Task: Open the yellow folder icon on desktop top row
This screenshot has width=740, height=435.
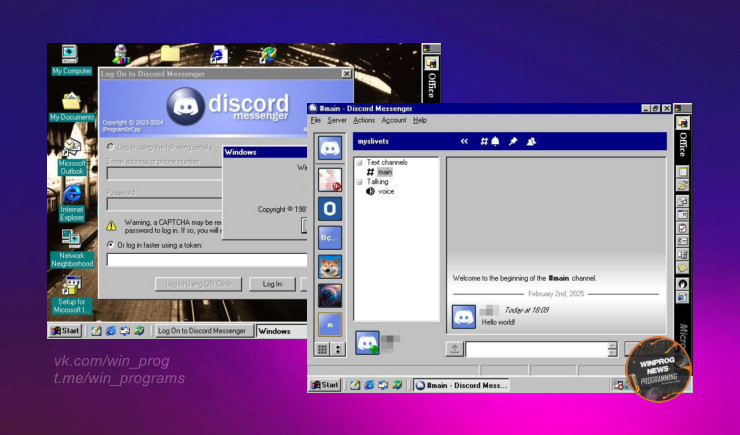Action: pos(170,54)
